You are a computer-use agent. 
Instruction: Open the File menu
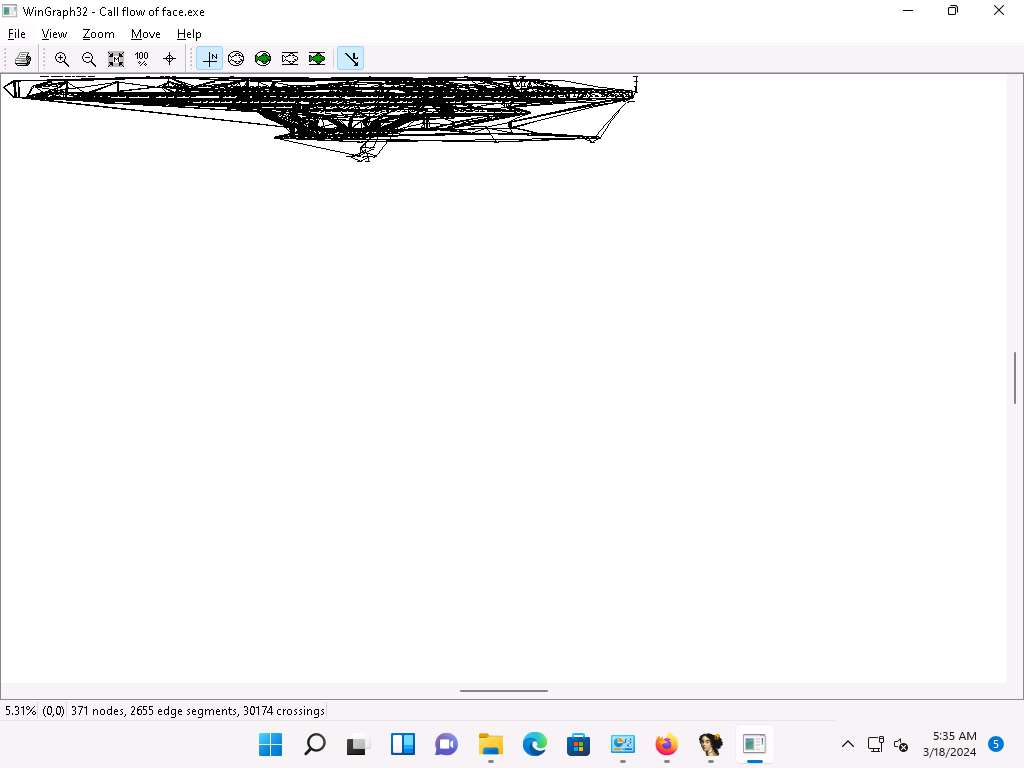[x=17, y=34]
